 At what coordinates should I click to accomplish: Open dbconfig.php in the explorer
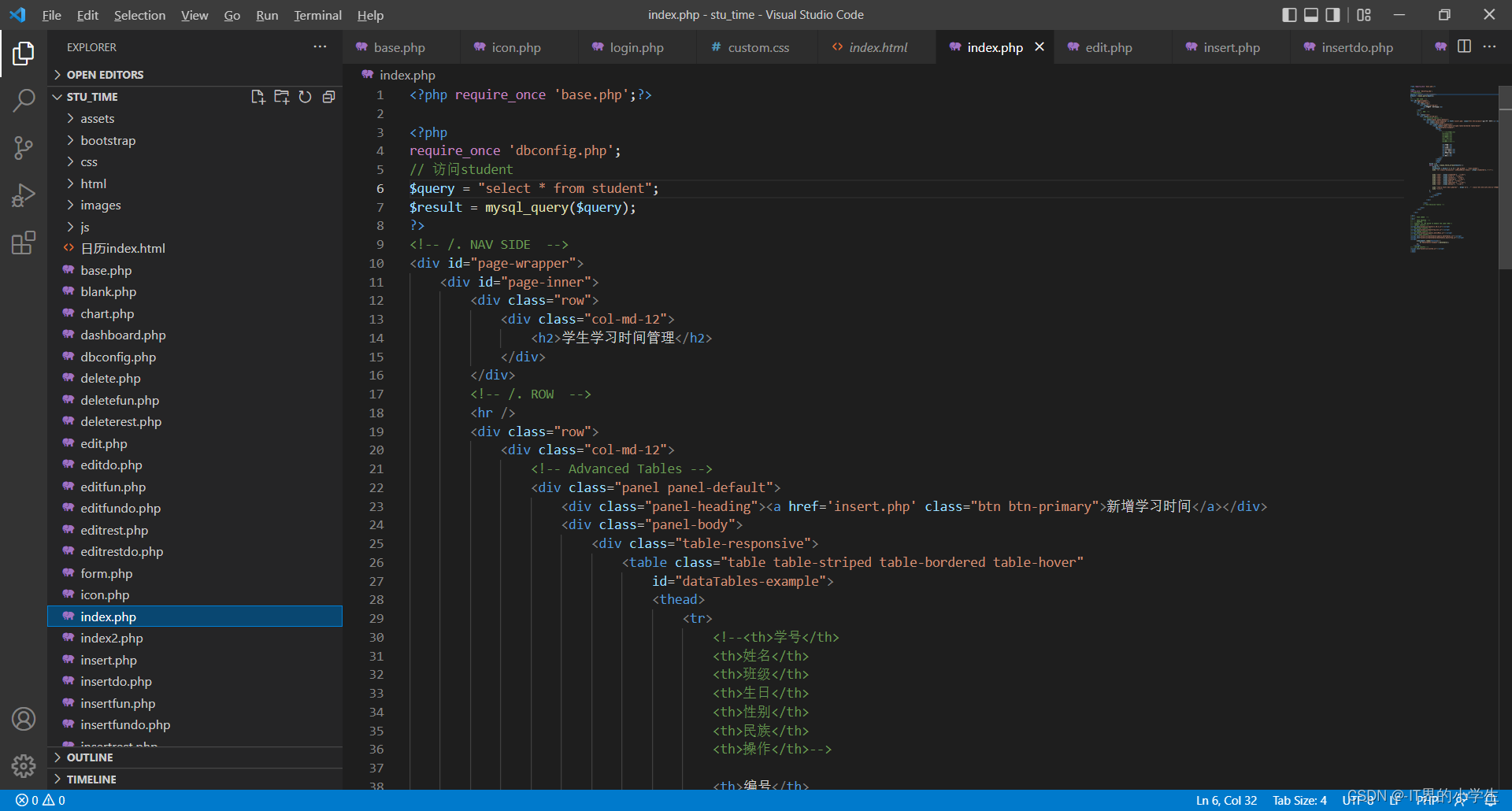[195, 357]
